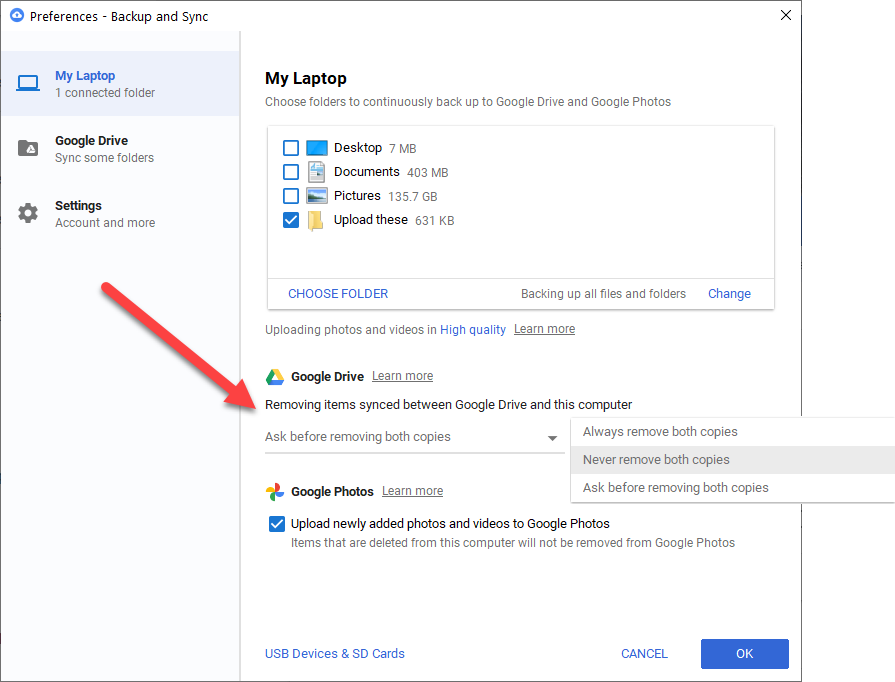Close the Preferences window
The width and height of the screenshot is (895, 682).
(786, 15)
